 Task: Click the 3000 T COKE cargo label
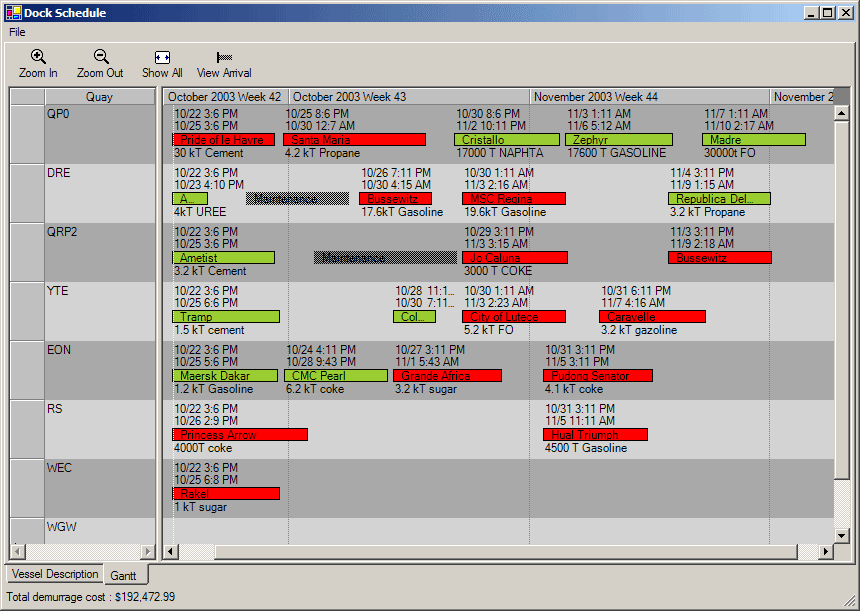(x=498, y=271)
